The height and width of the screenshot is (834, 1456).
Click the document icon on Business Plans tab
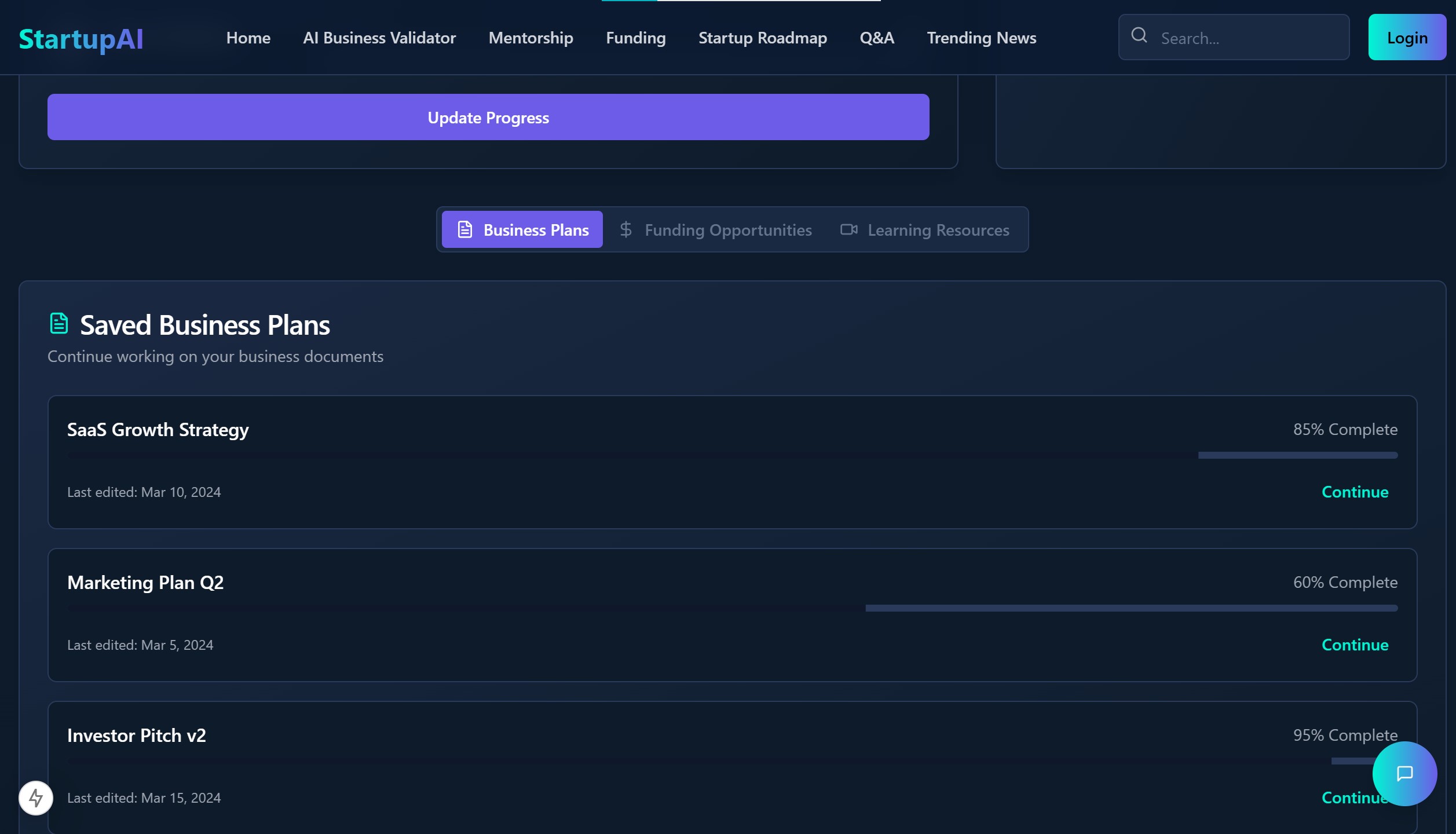pyautogui.click(x=465, y=229)
